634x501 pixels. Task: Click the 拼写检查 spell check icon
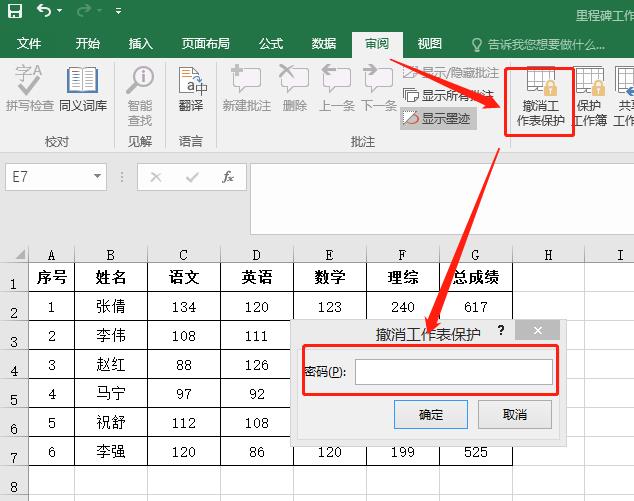point(30,88)
